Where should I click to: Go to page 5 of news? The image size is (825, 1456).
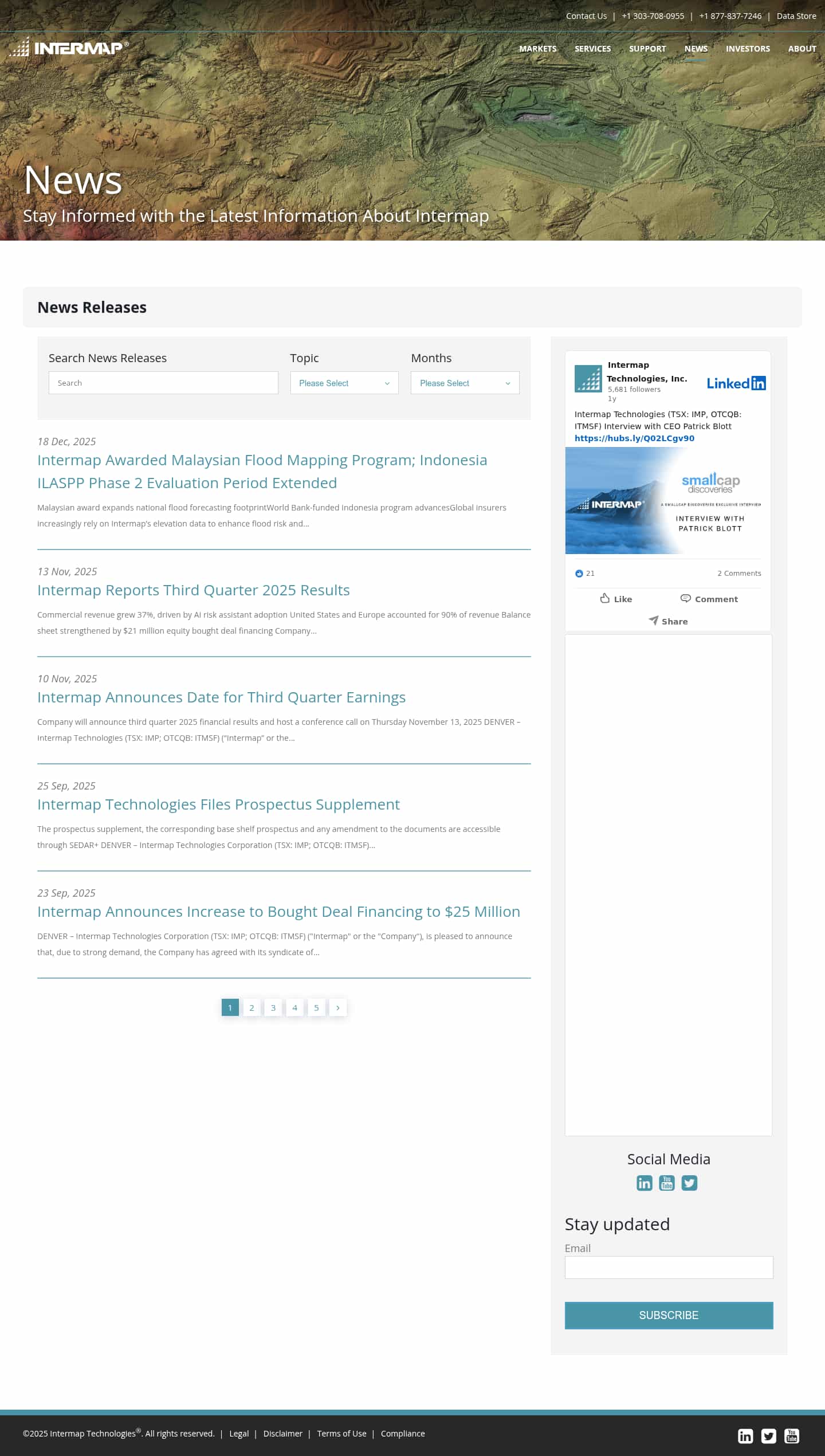[x=316, y=1007]
